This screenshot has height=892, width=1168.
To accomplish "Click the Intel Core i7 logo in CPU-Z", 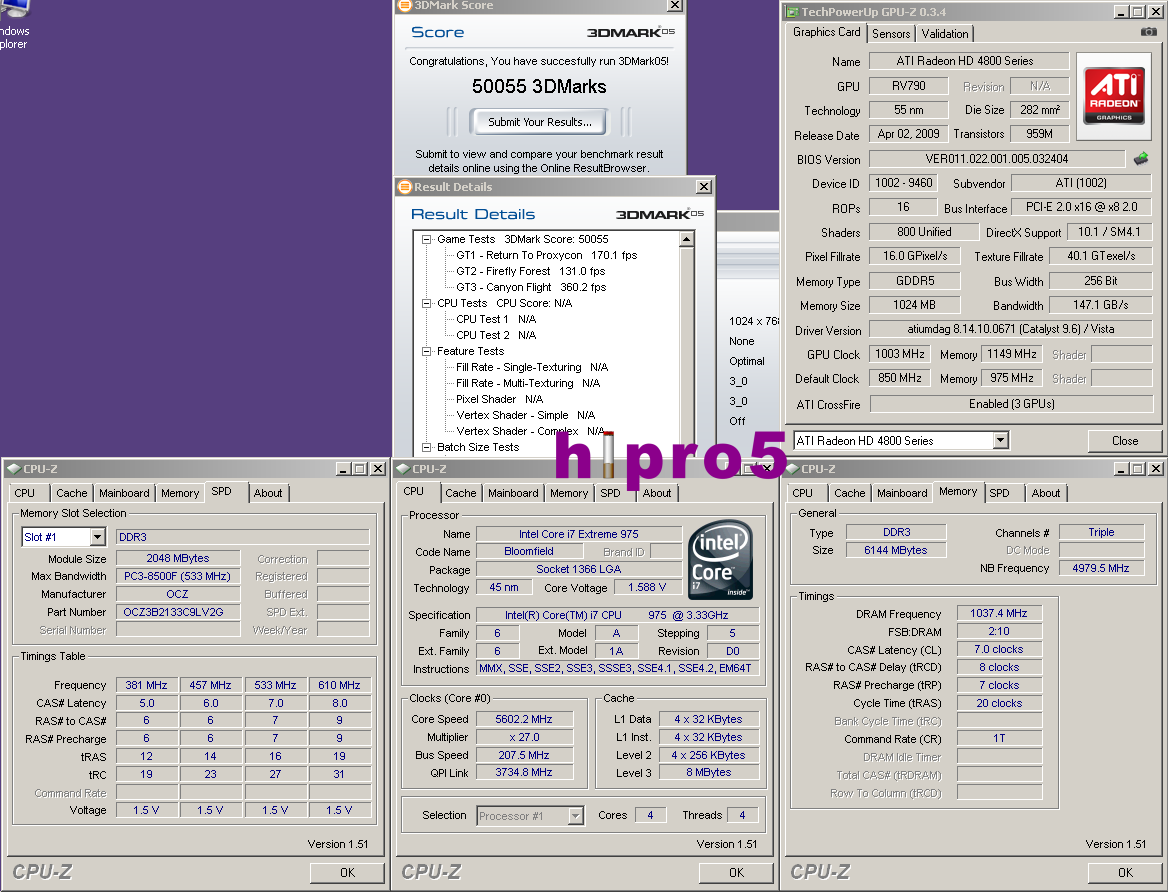I will 720,560.
